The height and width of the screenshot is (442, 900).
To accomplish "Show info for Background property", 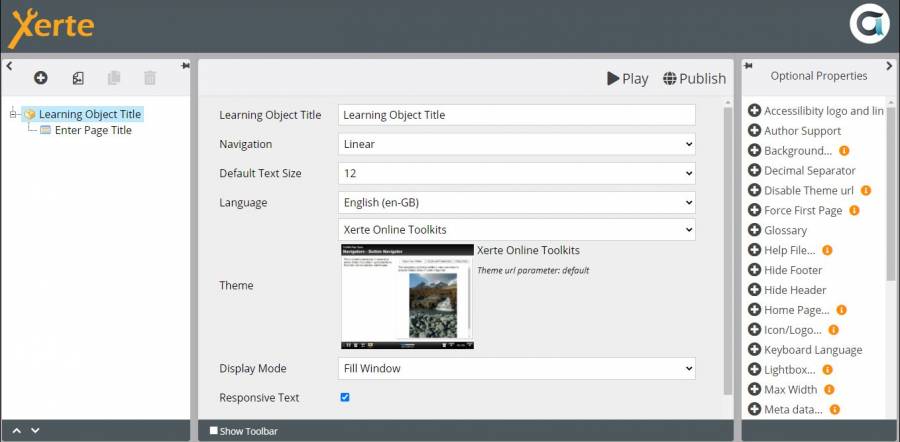I will pos(844,151).
